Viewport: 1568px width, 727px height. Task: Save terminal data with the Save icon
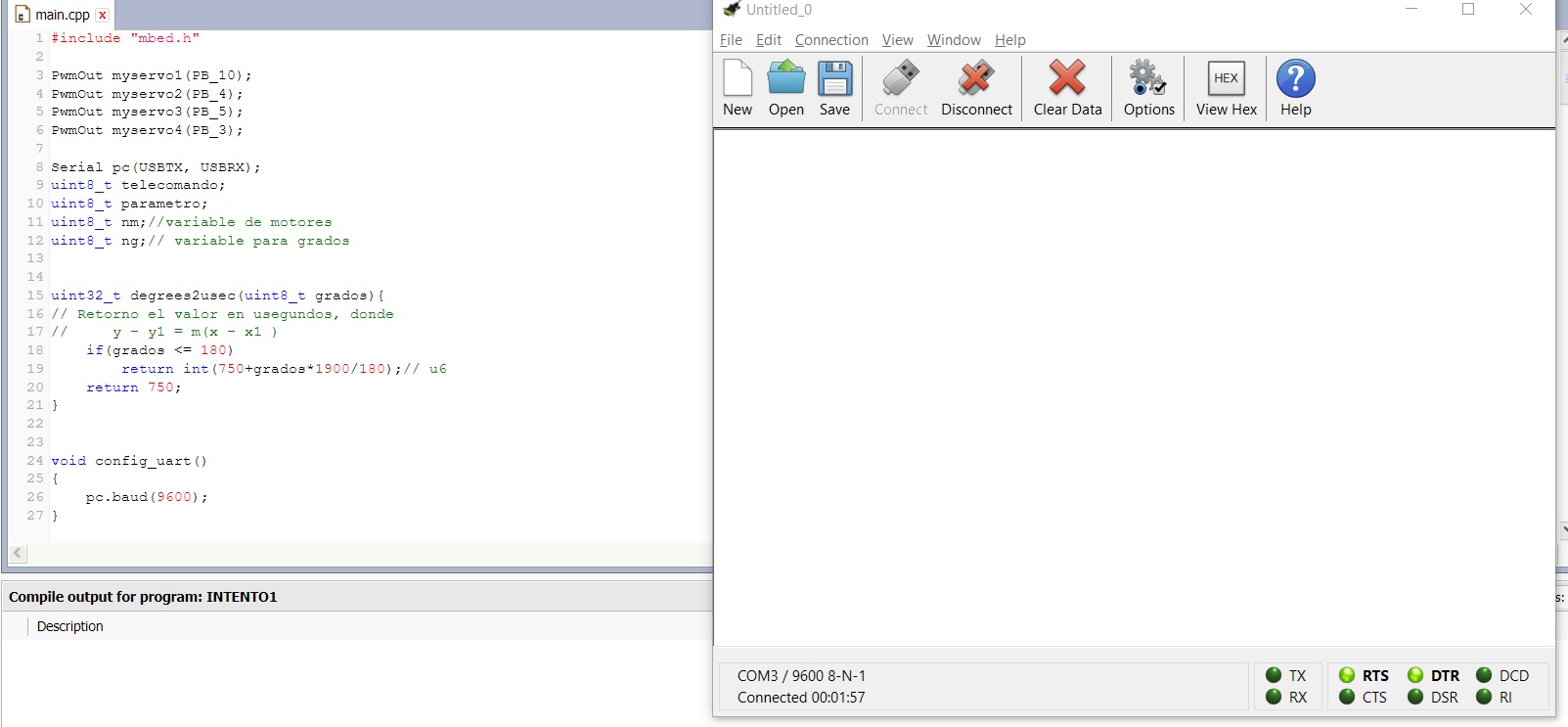pyautogui.click(x=834, y=87)
